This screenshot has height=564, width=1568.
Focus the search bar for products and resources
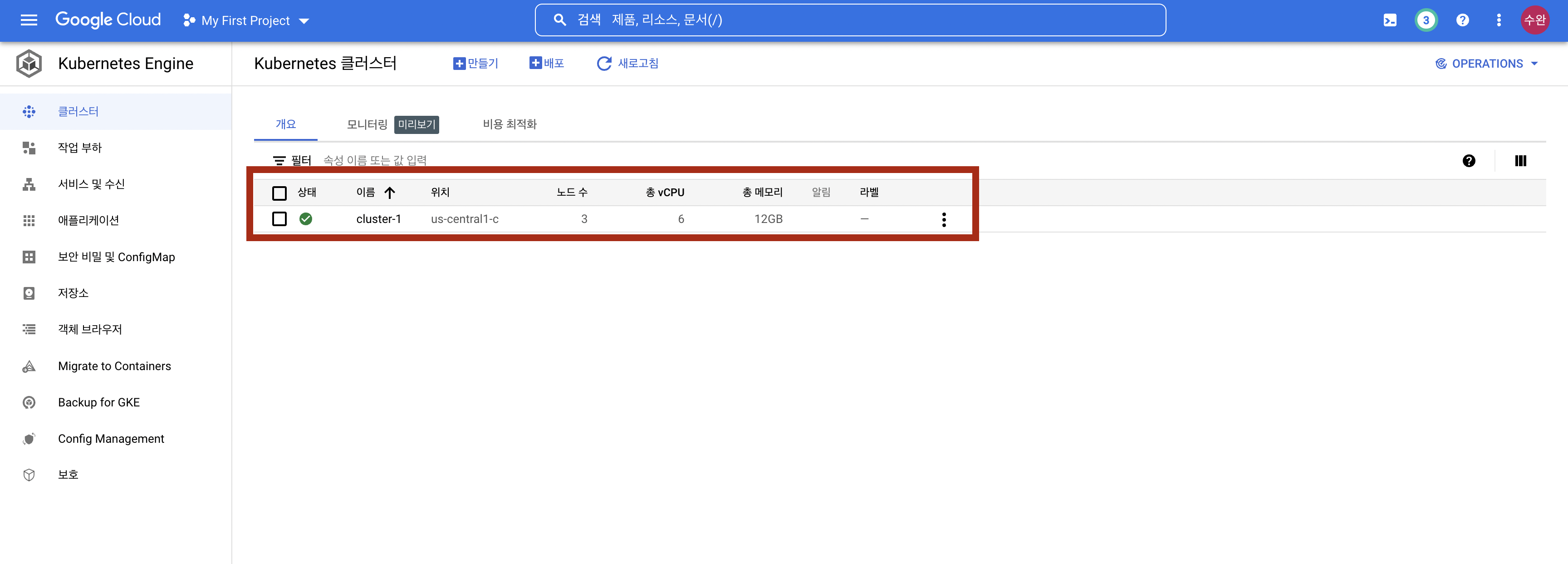[850, 20]
